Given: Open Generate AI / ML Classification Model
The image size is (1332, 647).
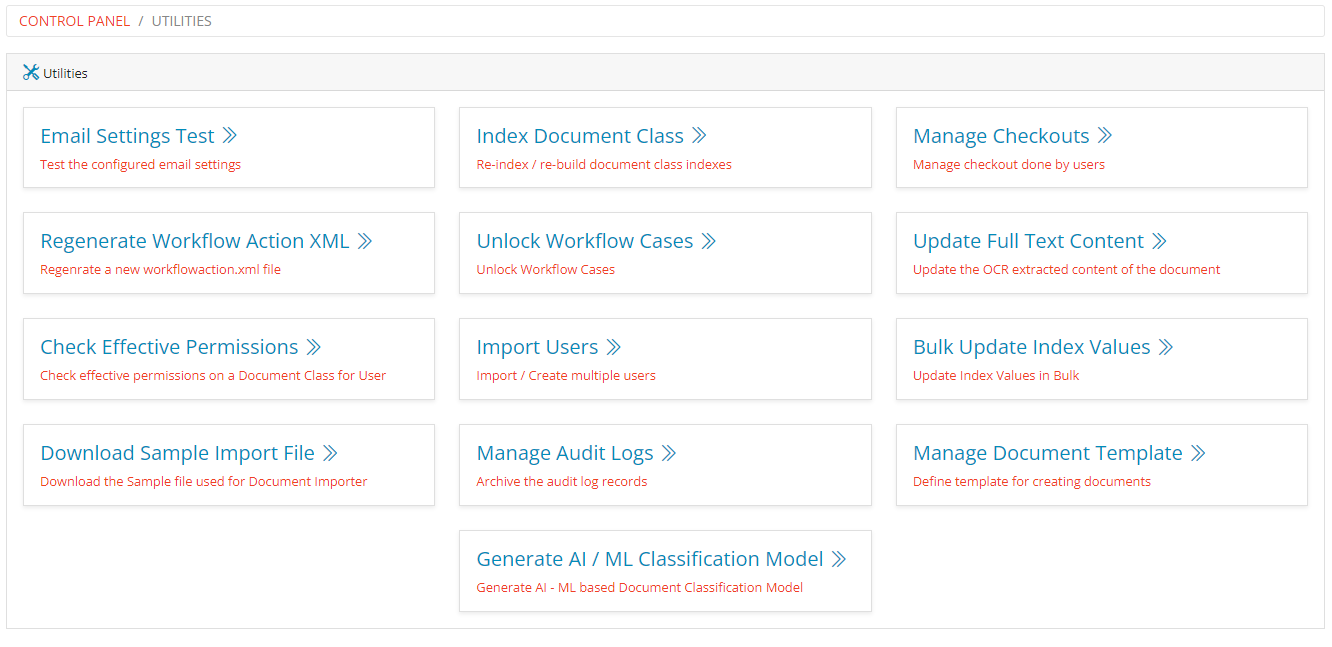Looking at the screenshot, I should coord(649,559).
